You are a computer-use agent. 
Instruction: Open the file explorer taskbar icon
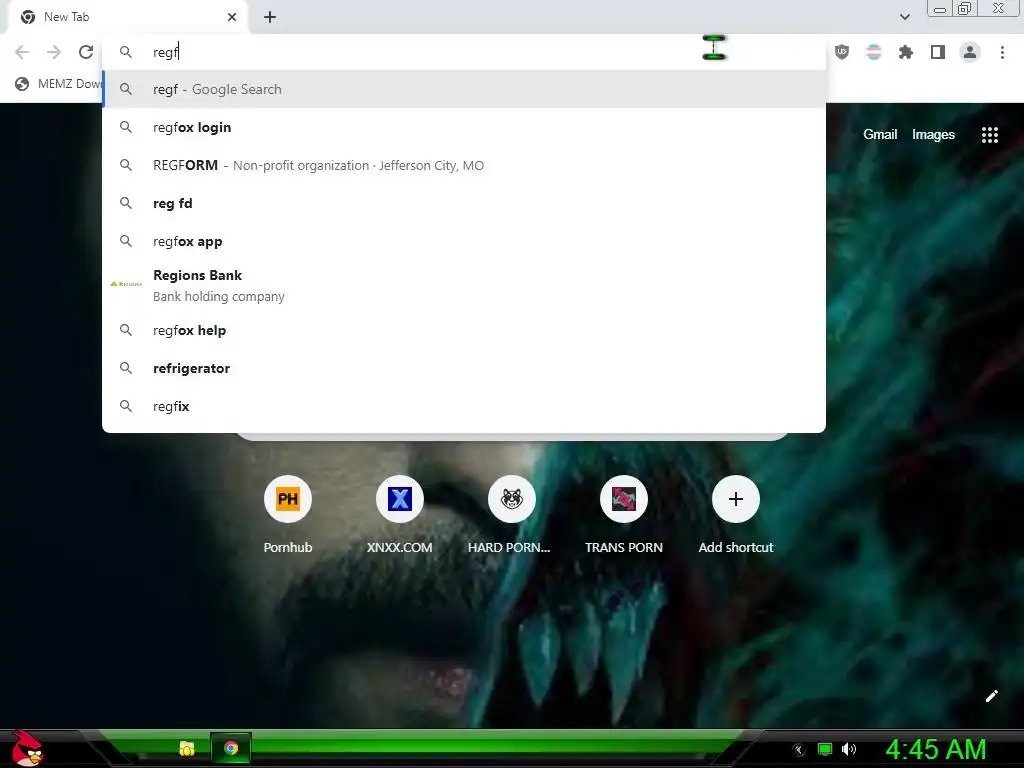[187, 748]
